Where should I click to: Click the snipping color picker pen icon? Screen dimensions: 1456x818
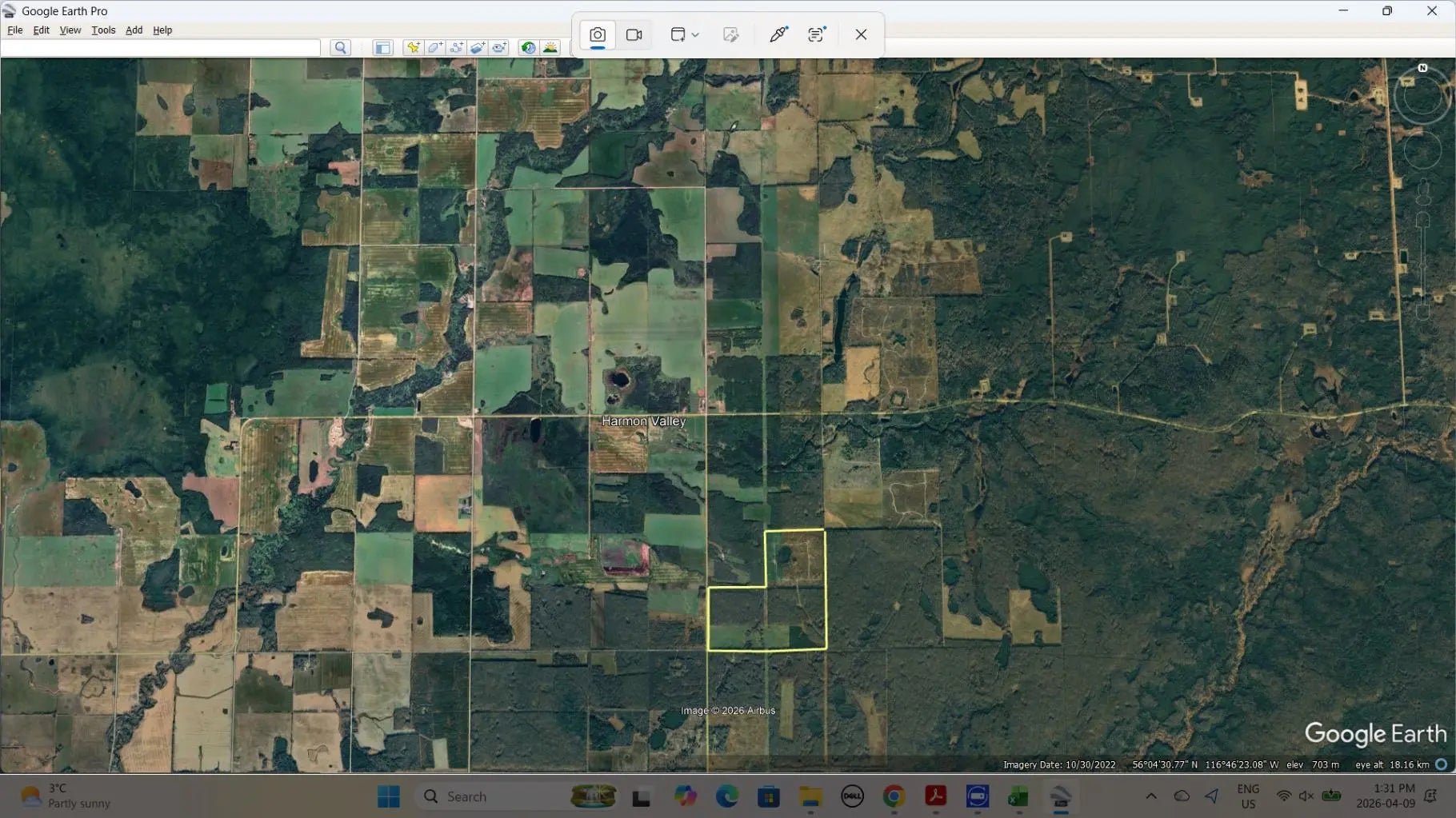click(x=778, y=35)
